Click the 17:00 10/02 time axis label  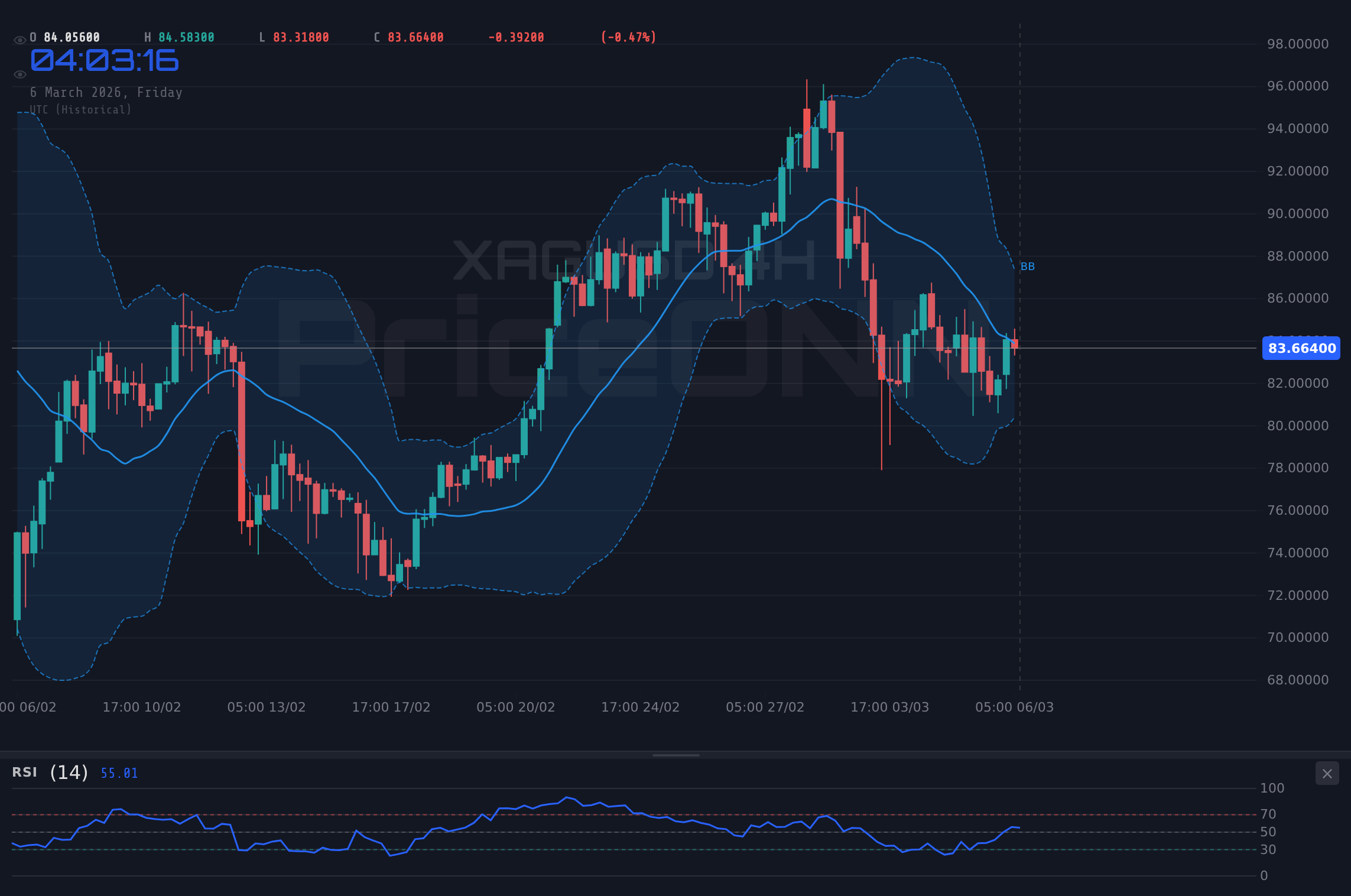point(142,707)
